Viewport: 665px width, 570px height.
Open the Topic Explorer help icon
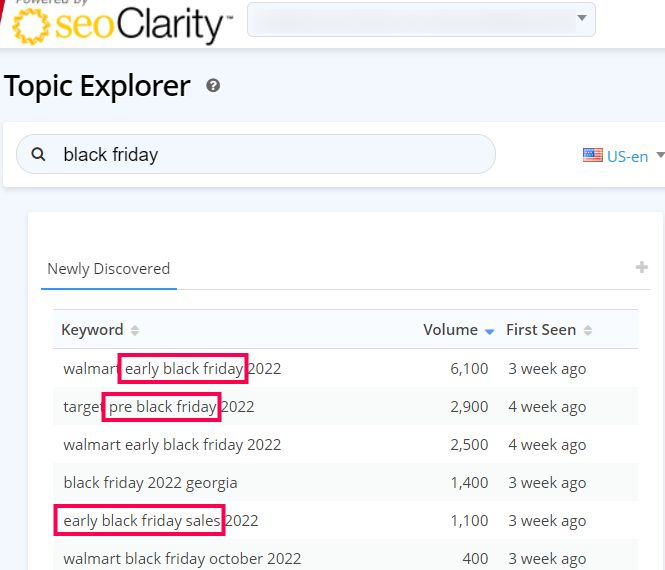click(213, 86)
